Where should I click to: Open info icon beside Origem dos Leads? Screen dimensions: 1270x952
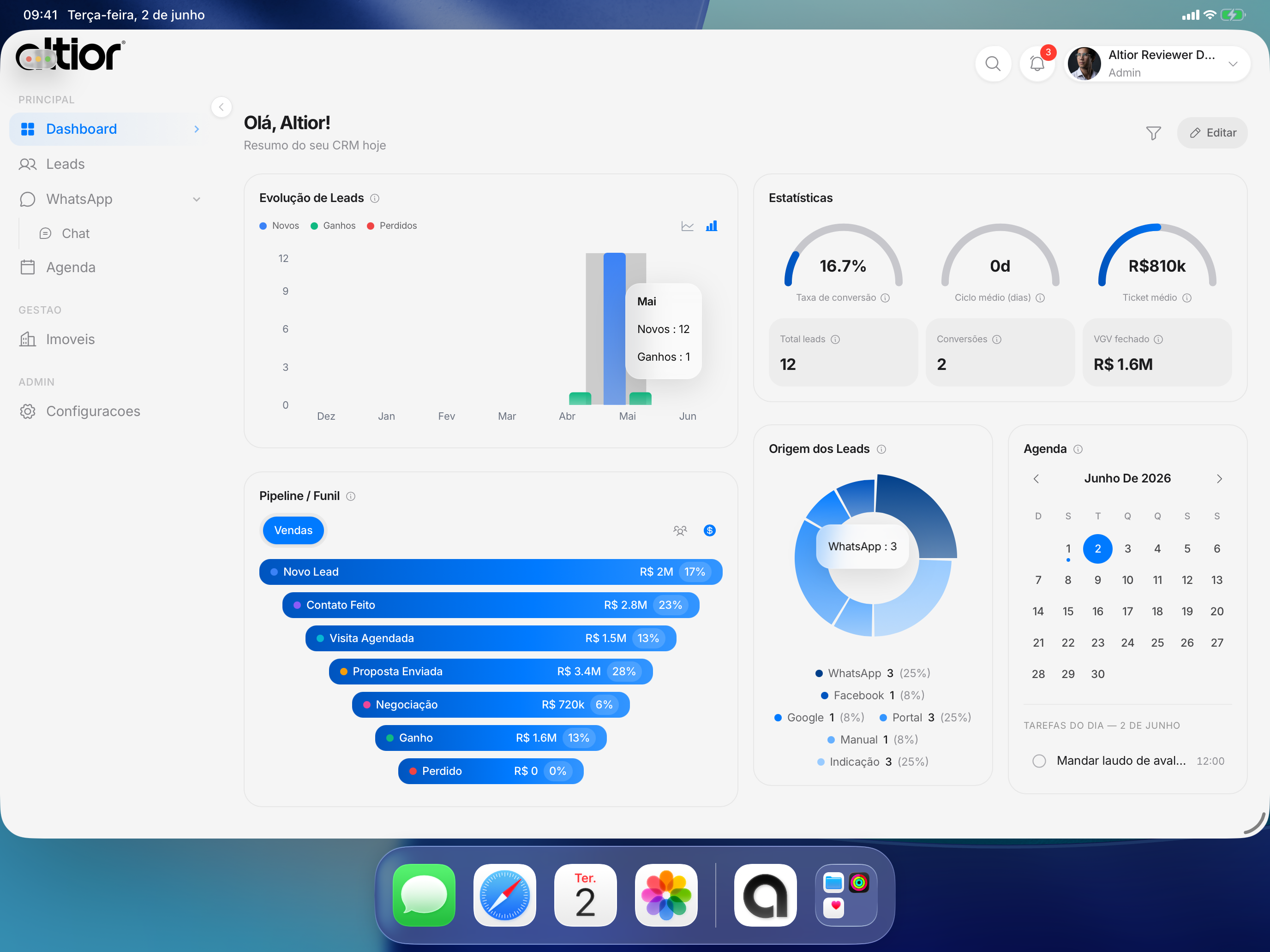881,449
